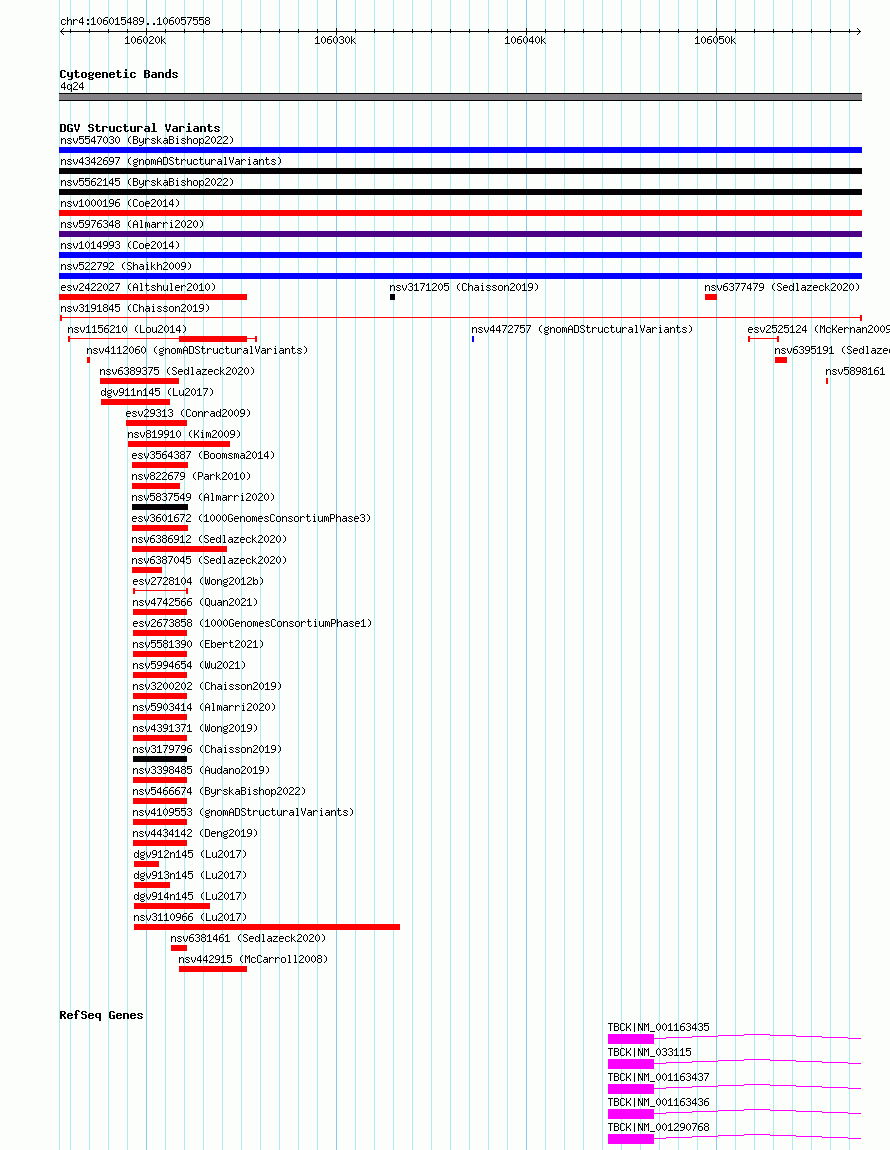This screenshot has width=890, height=1150.
Task: Click nsv4391371 (Wong2019) label
Action: tap(195, 729)
